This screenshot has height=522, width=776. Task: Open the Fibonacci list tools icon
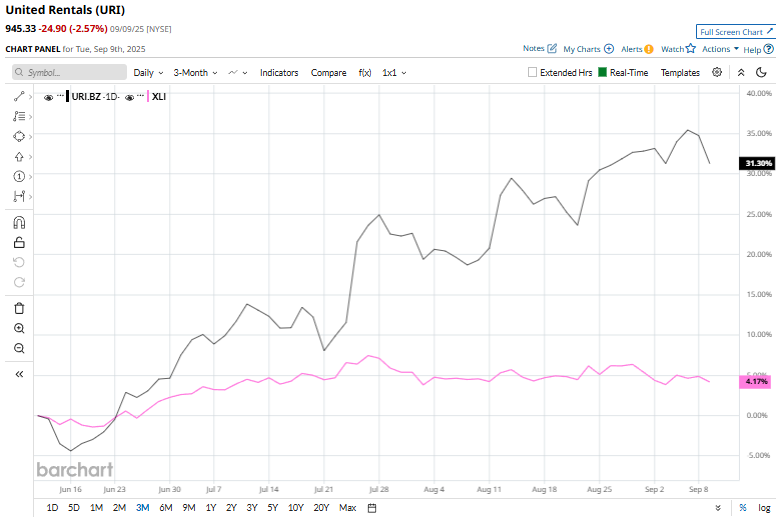[x=19, y=116]
